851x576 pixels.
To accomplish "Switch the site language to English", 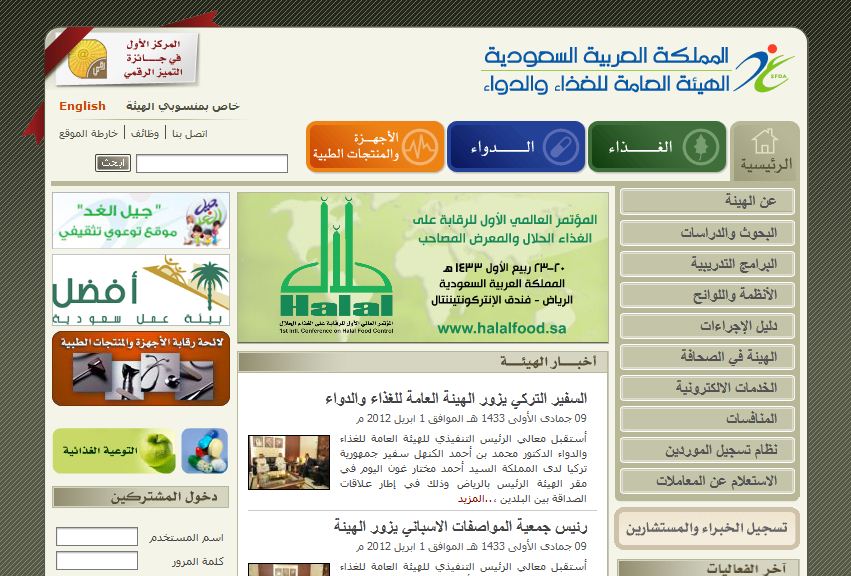I will pyautogui.click(x=82, y=106).
